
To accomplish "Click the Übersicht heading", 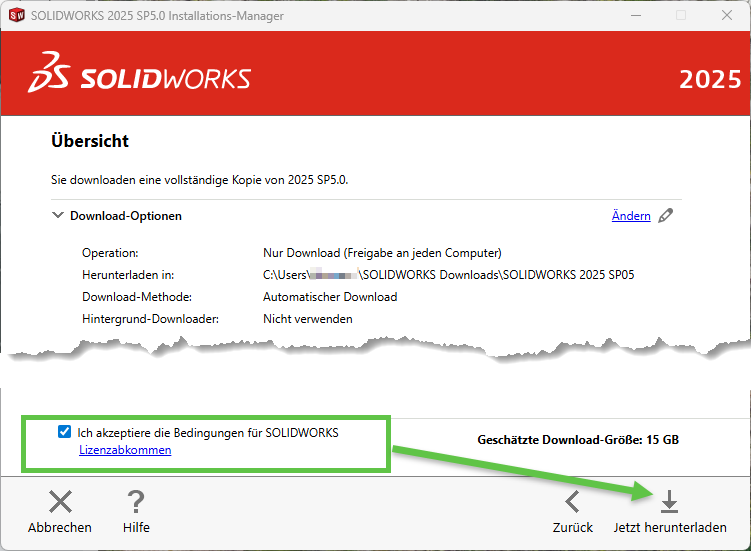I will [x=90, y=142].
